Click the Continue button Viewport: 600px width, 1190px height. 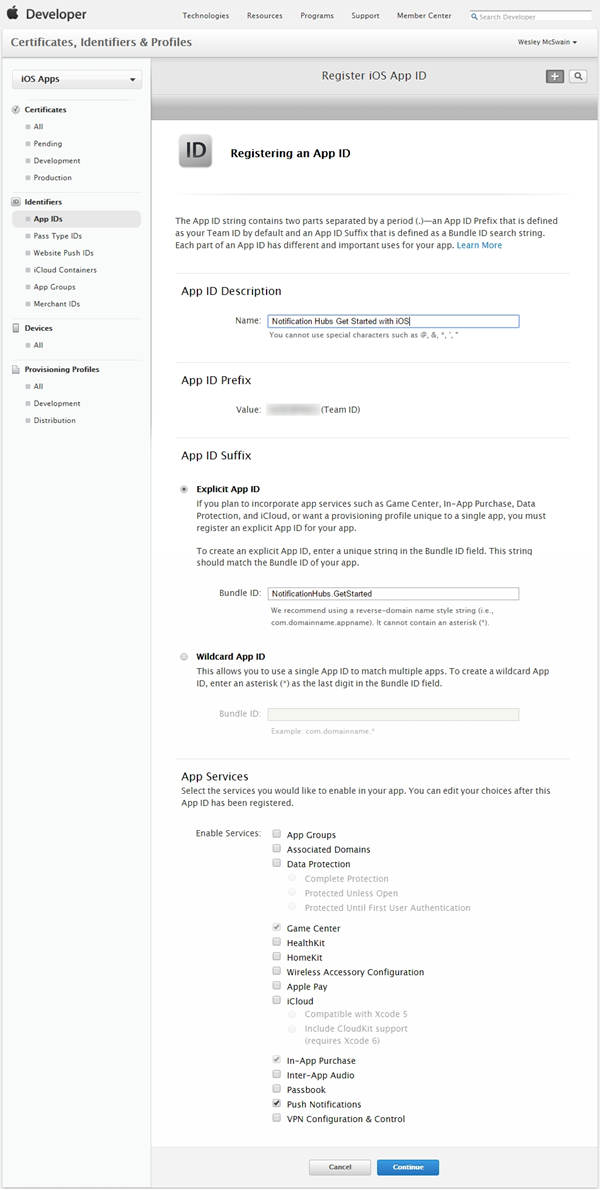[x=408, y=1167]
